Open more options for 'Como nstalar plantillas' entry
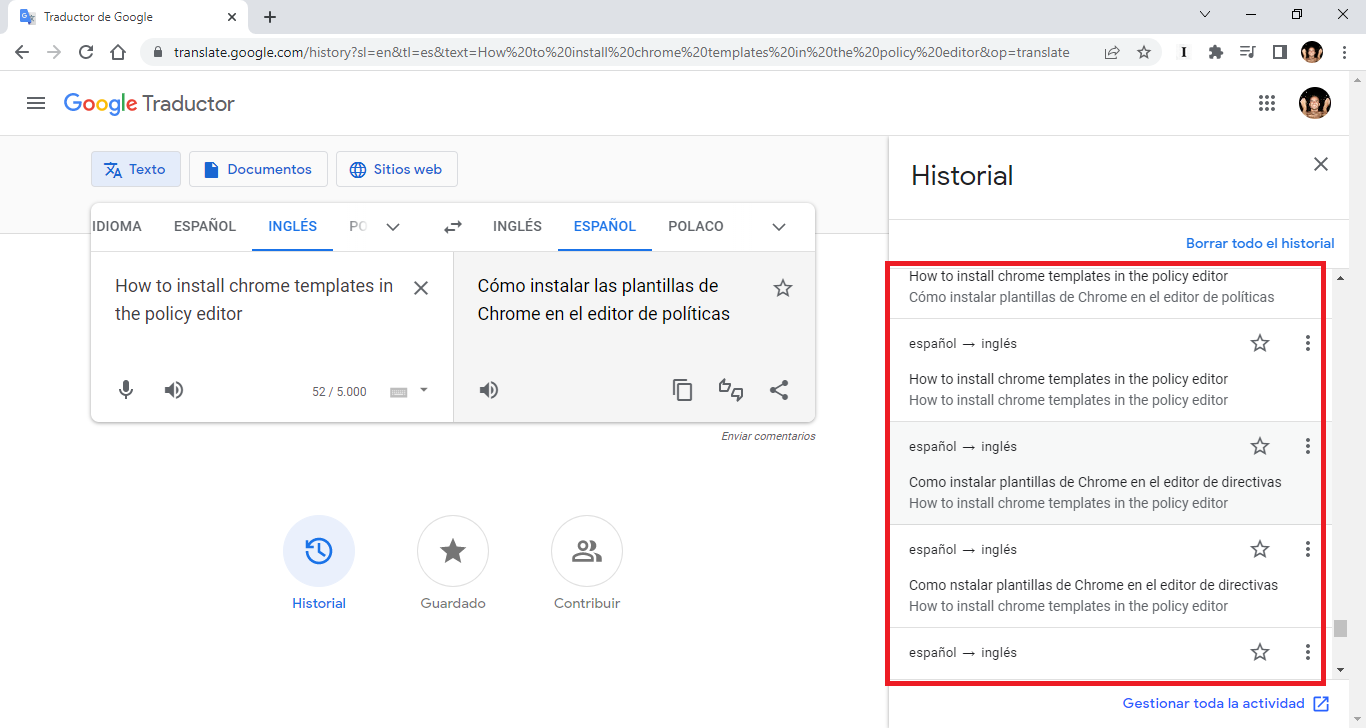 pyautogui.click(x=1308, y=549)
